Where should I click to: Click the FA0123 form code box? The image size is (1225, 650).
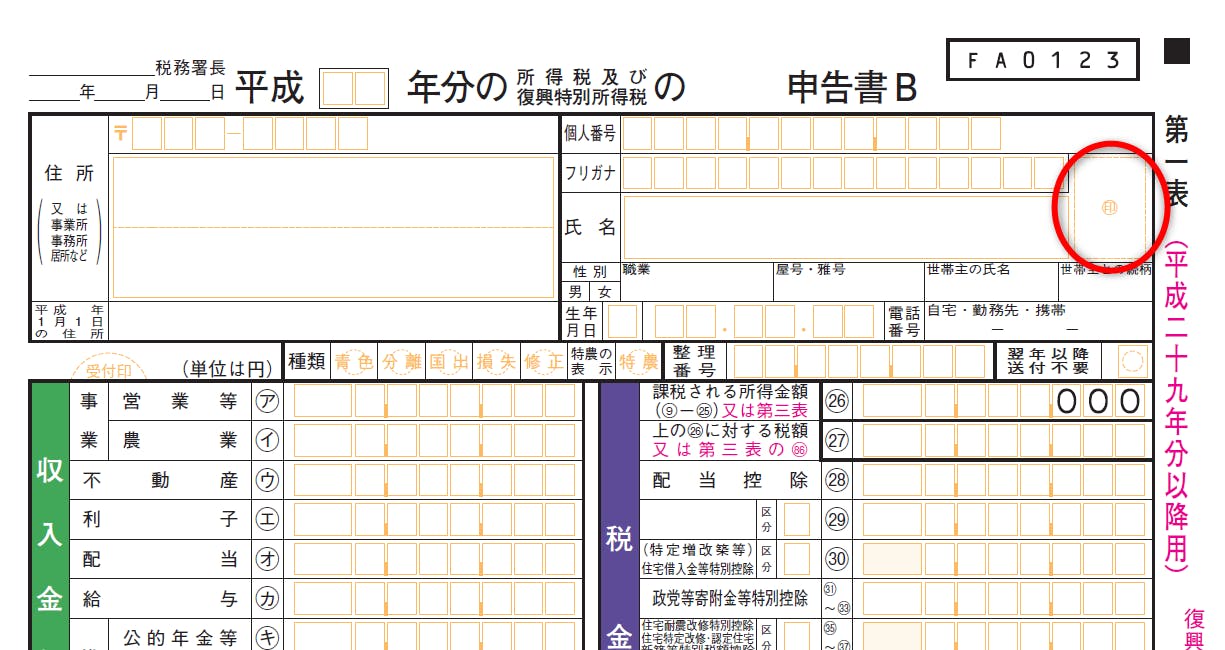click(x=1043, y=60)
